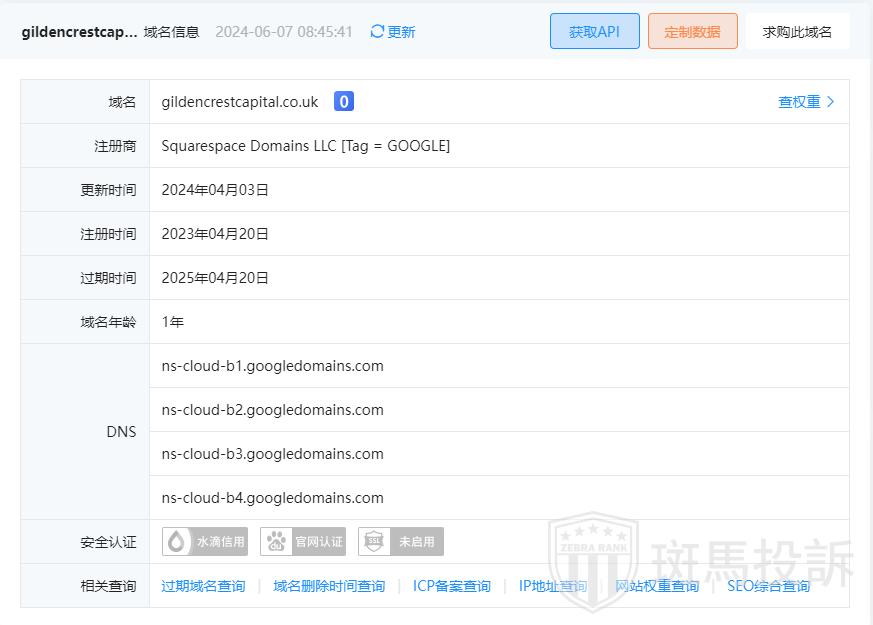Click the ns-cloud-b1.googledomains.com DNS entry
Image resolution: width=873 pixels, height=625 pixels.
tap(272, 366)
